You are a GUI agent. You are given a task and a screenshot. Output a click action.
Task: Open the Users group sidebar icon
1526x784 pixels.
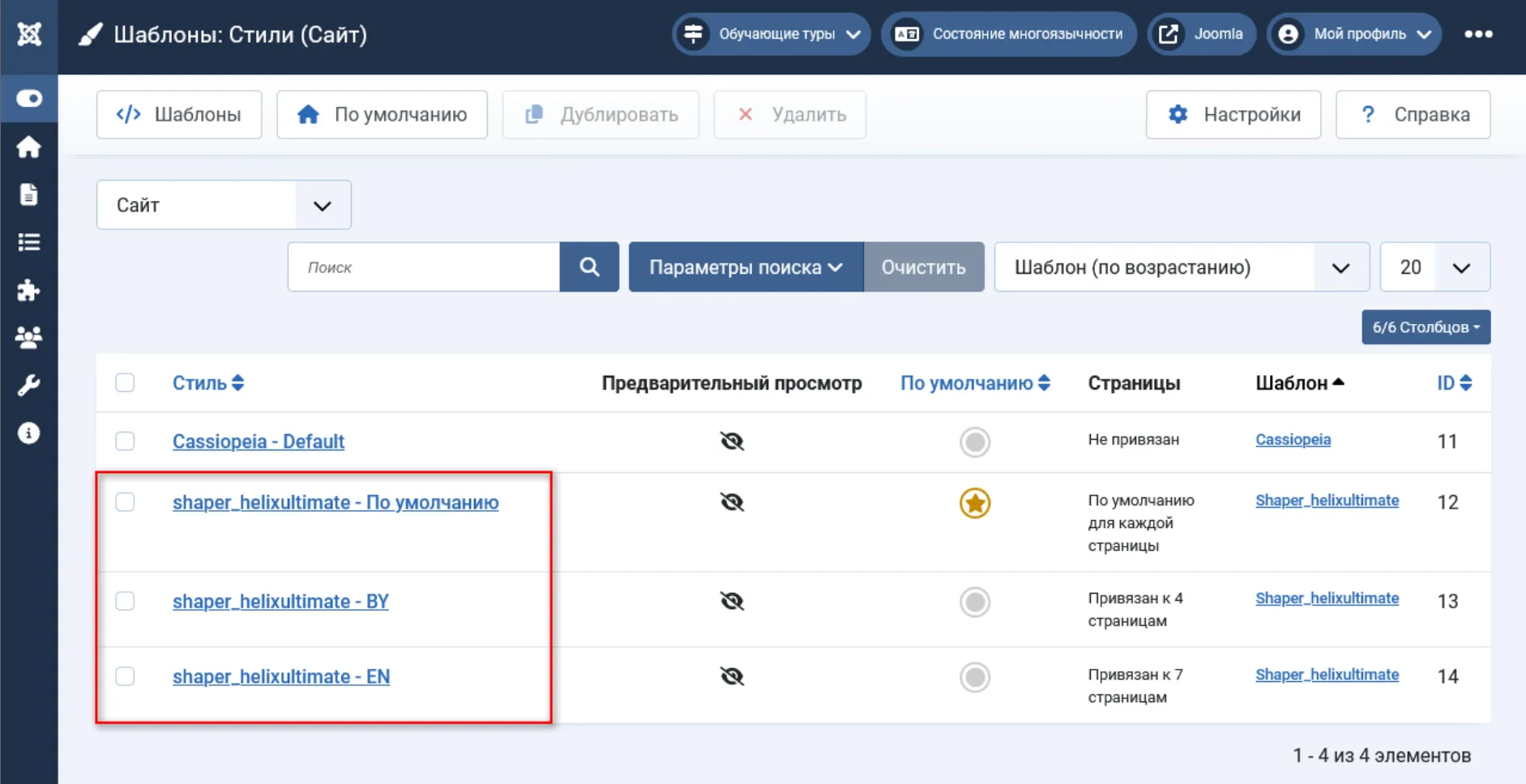coord(29,338)
